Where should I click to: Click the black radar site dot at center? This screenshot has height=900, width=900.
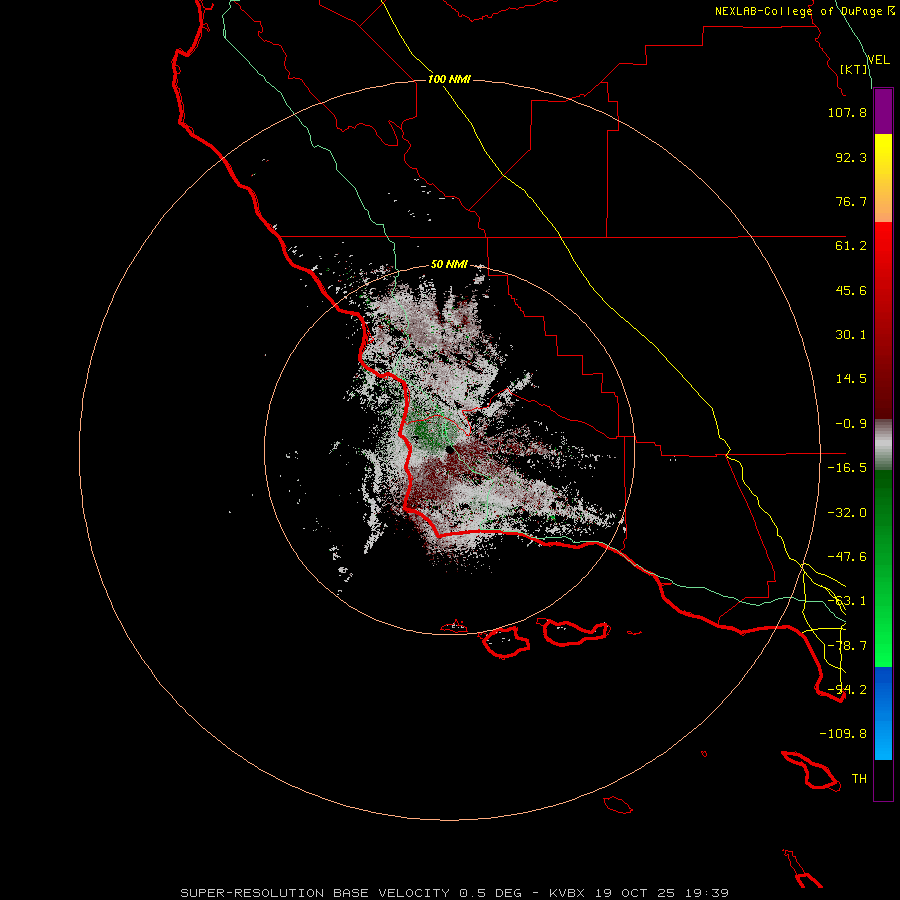(x=450, y=450)
